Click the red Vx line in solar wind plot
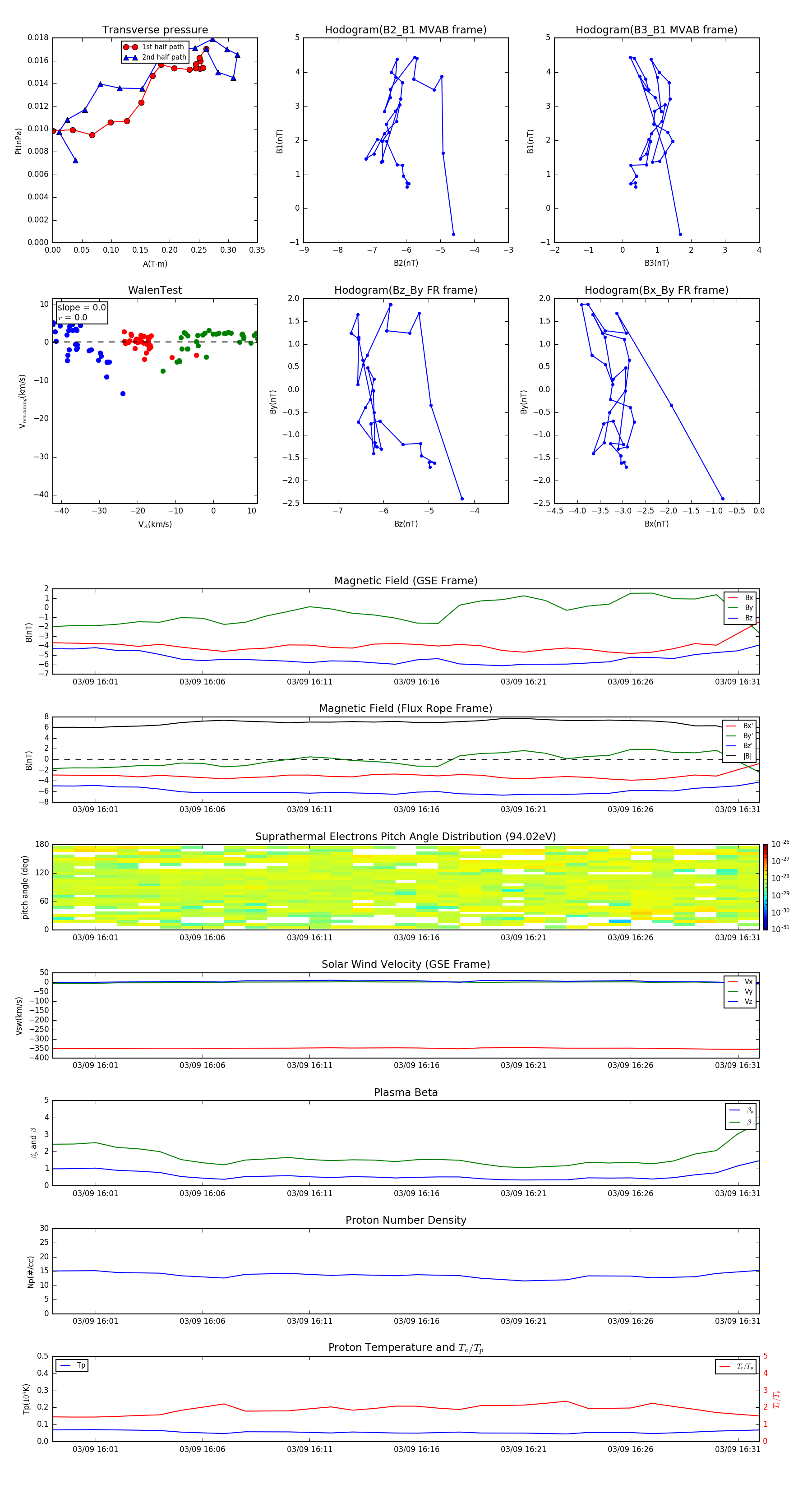This screenshot has height=1489, width=812. point(406,1048)
